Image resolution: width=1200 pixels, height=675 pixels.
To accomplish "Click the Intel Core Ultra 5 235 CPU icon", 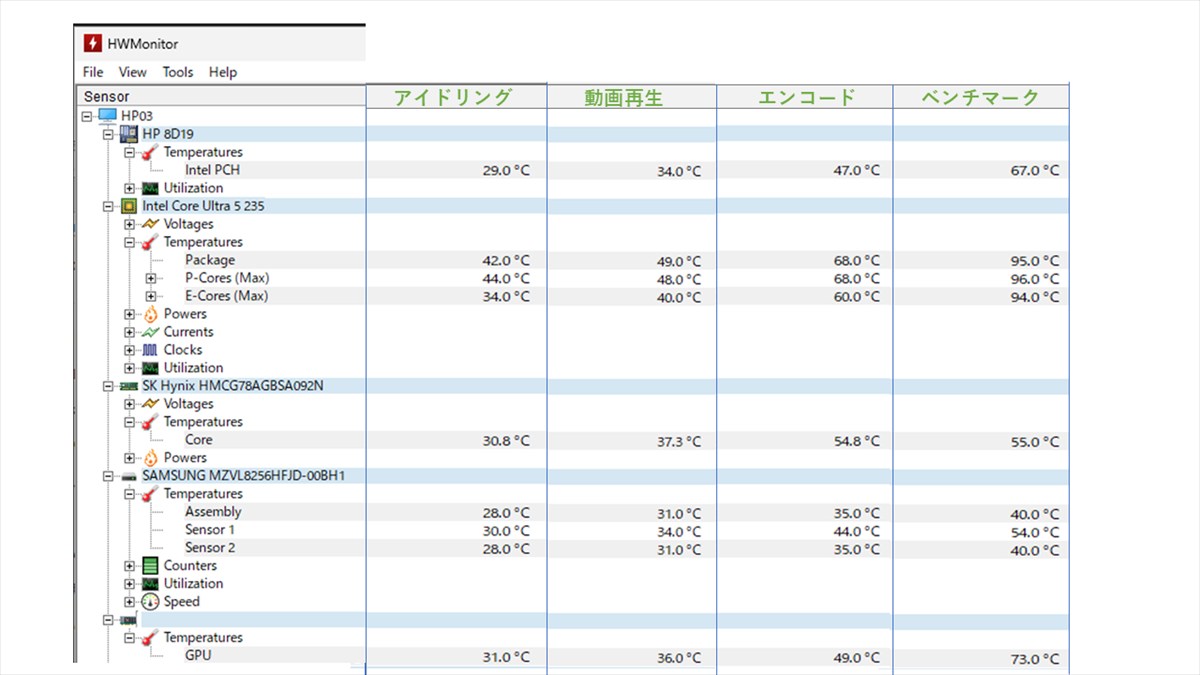I will tap(129, 206).
